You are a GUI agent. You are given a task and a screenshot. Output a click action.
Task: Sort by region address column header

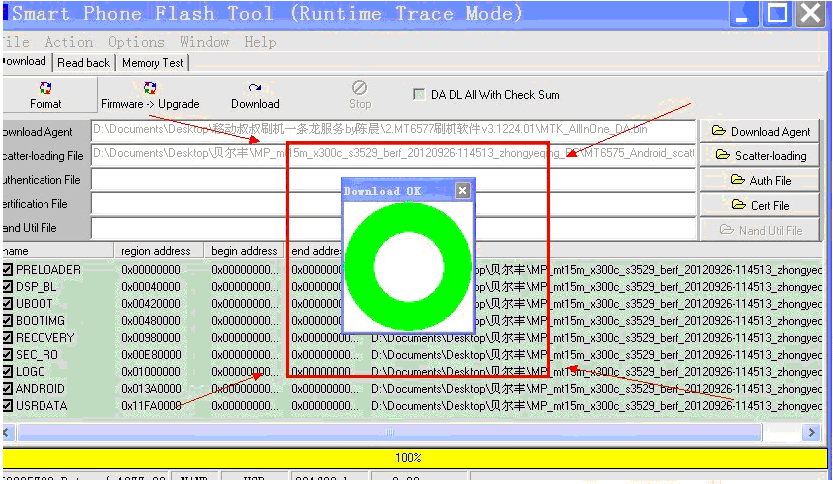coord(159,251)
